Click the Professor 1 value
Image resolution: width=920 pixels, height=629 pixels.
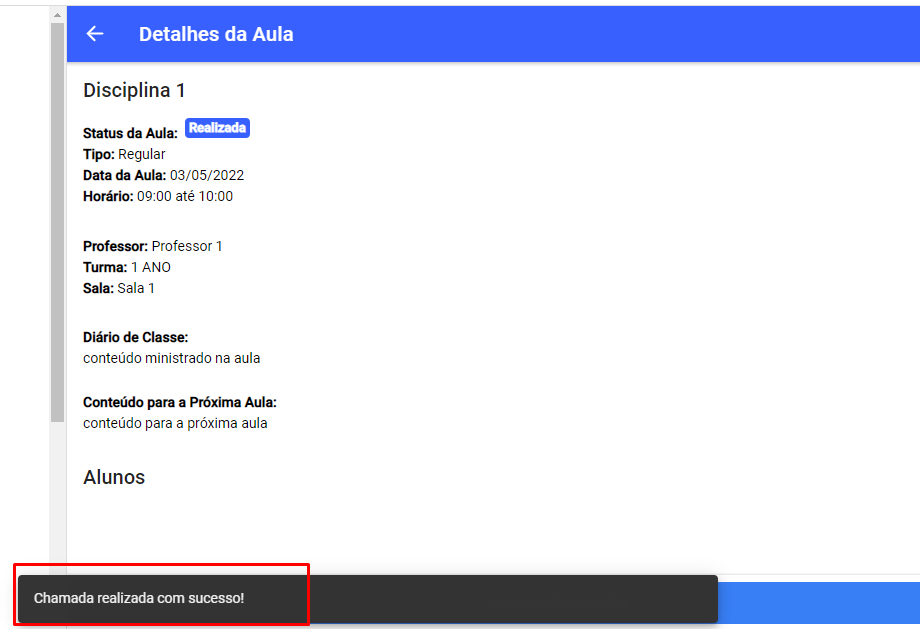[187, 246]
